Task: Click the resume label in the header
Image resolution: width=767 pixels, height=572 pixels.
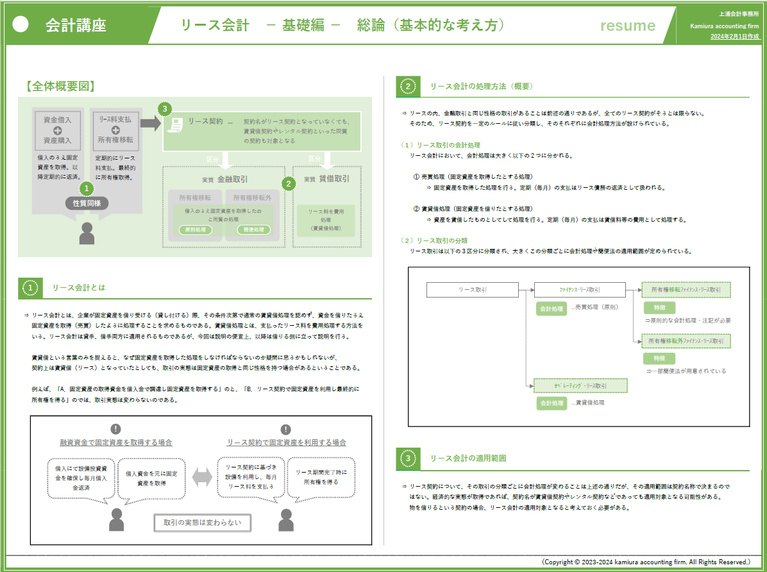Action: point(628,25)
